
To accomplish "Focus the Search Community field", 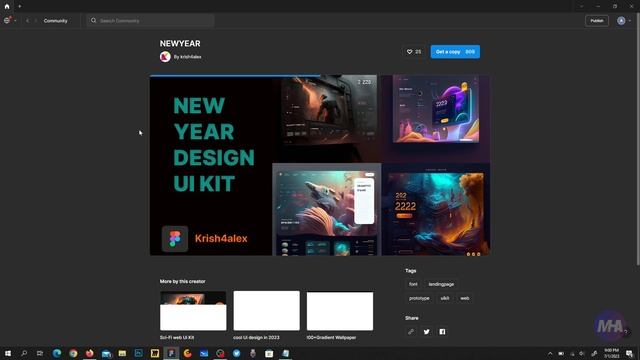I will (x=150, y=20).
